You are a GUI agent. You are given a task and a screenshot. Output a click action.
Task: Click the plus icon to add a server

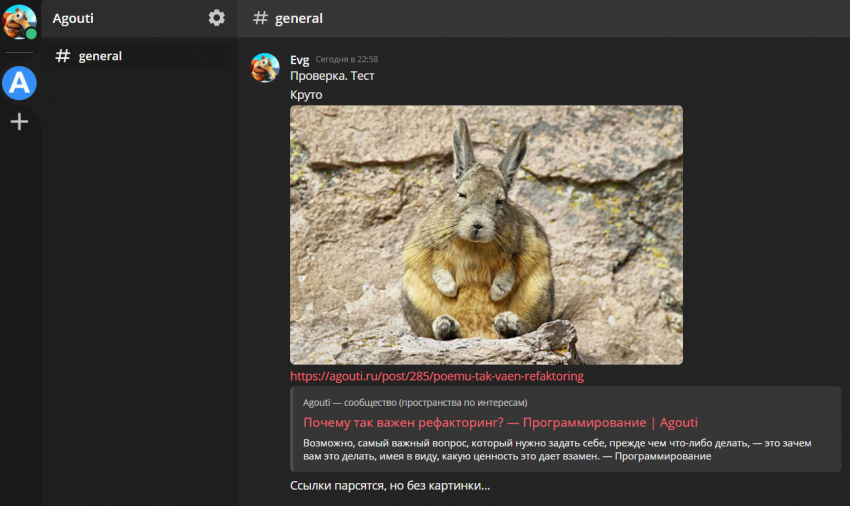pos(19,122)
